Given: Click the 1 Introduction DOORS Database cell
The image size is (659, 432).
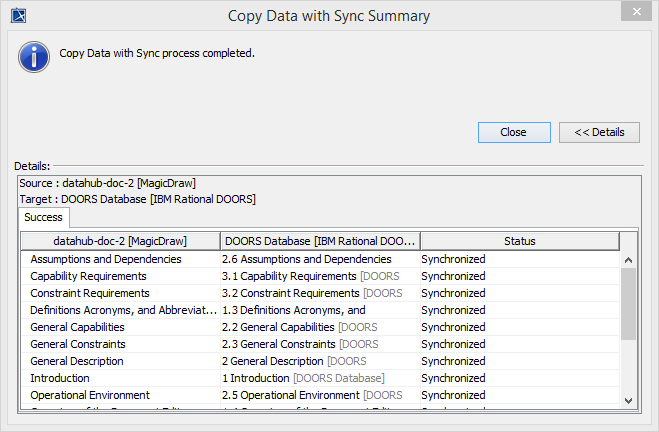Looking at the screenshot, I should (303, 378).
